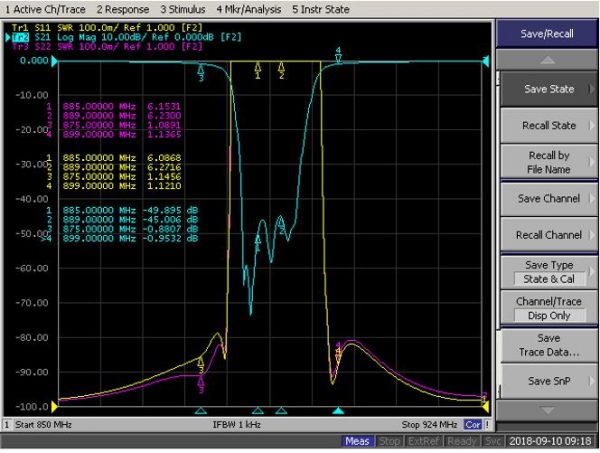
Task: Expand Save SnP arrow
Action: click(592, 381)
